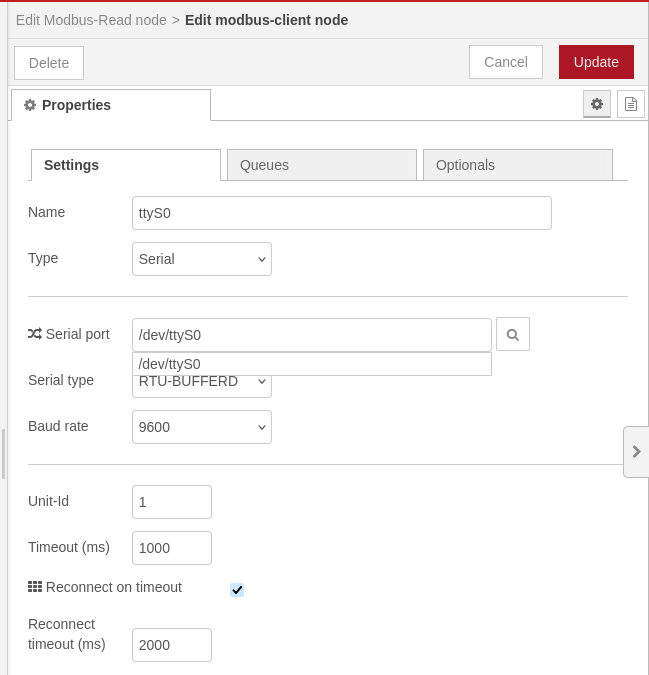This screenshot has height=675, width=649.
Task: Click the red Update button
Action: coord(596,62)
